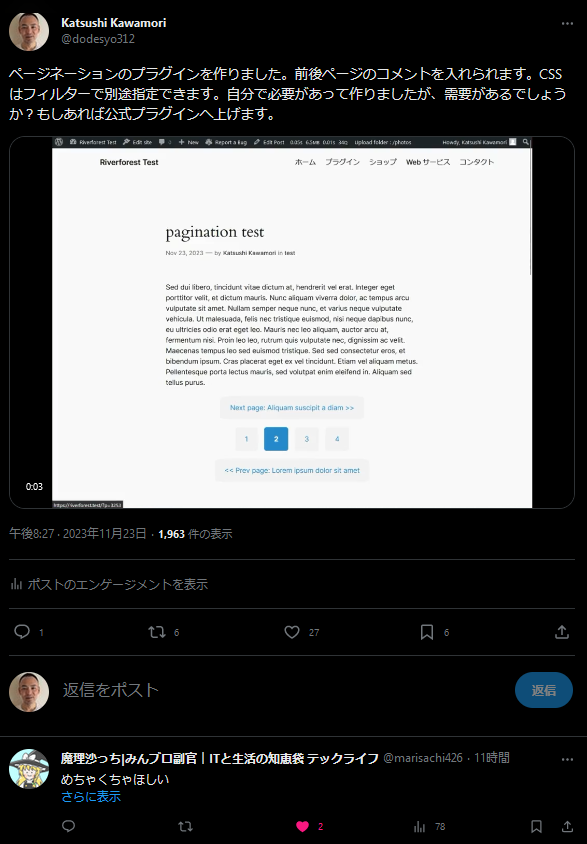The height and width of the screenshot is (844, 587).
Task: Repost marisachi426's reply
Action: click(186, 826)
